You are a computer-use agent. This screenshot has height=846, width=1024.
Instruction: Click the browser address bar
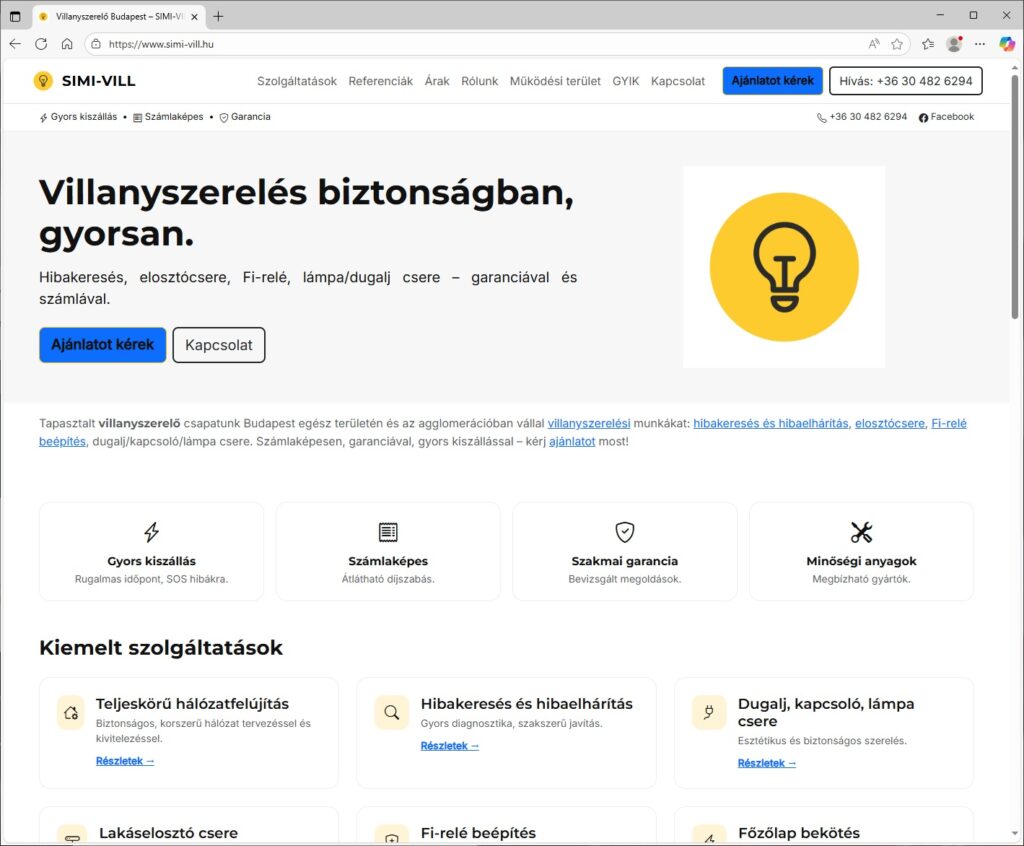[x=480, y=44]
